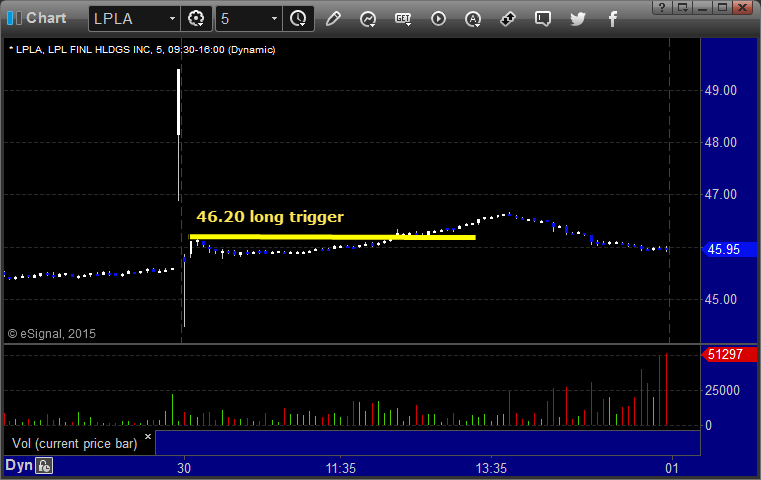Click the 11:35 time axis label

pyautogui.click(x=340, y=468)
